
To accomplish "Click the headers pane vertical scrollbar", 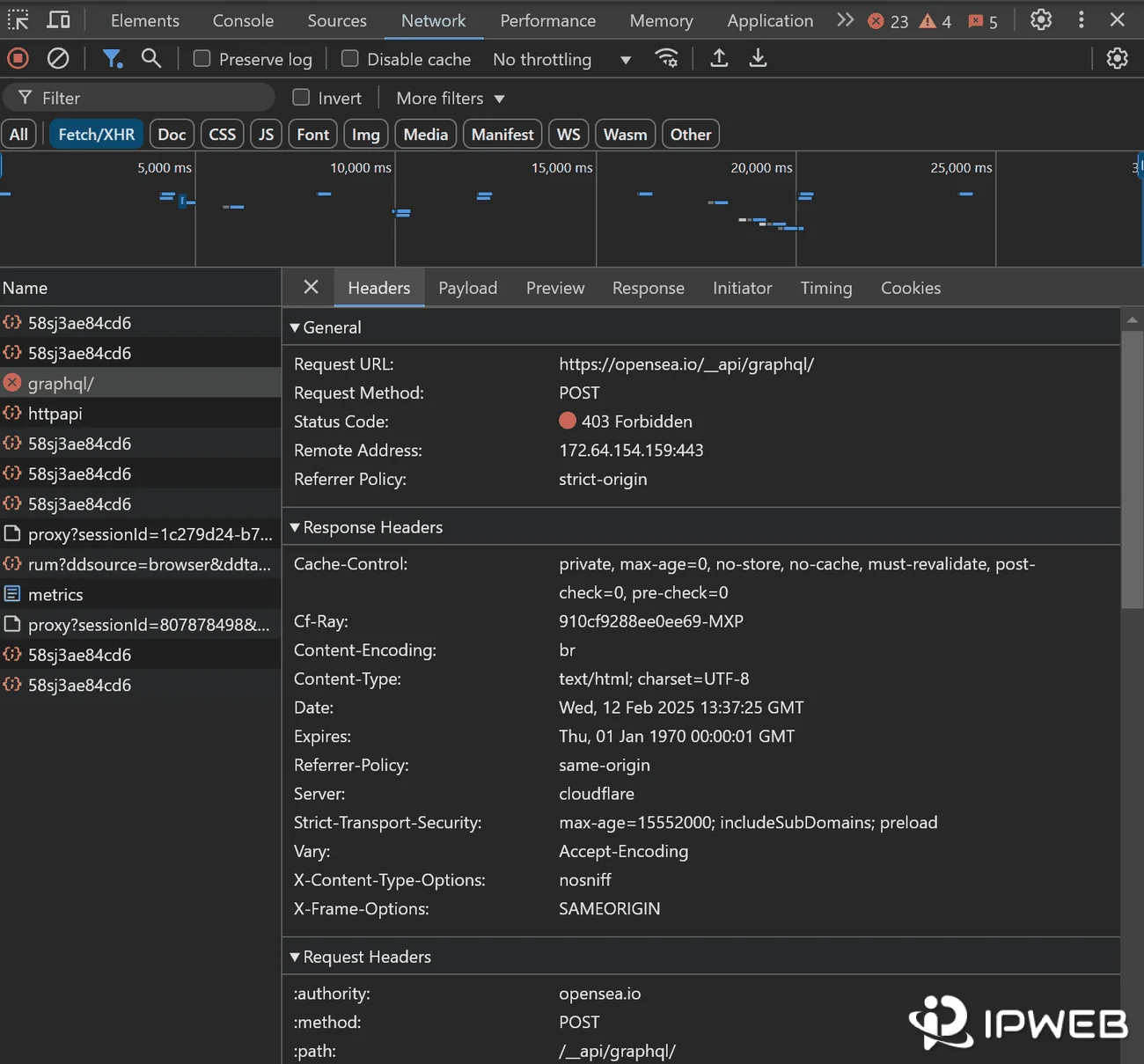I will pyautogui.click(x=1133, y=469).
